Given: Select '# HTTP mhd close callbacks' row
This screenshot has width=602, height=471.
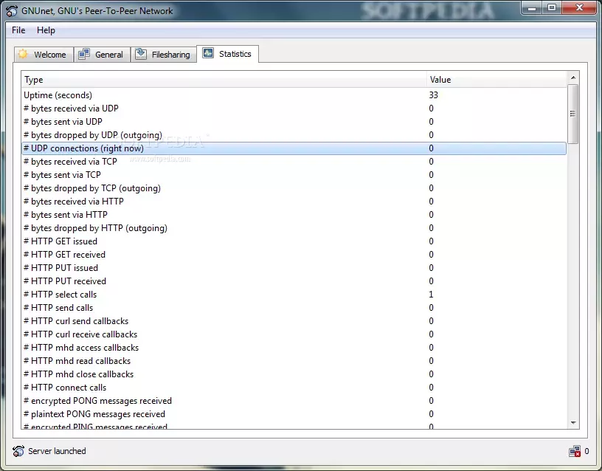Looking at the screenshot, I should point(294,374).
